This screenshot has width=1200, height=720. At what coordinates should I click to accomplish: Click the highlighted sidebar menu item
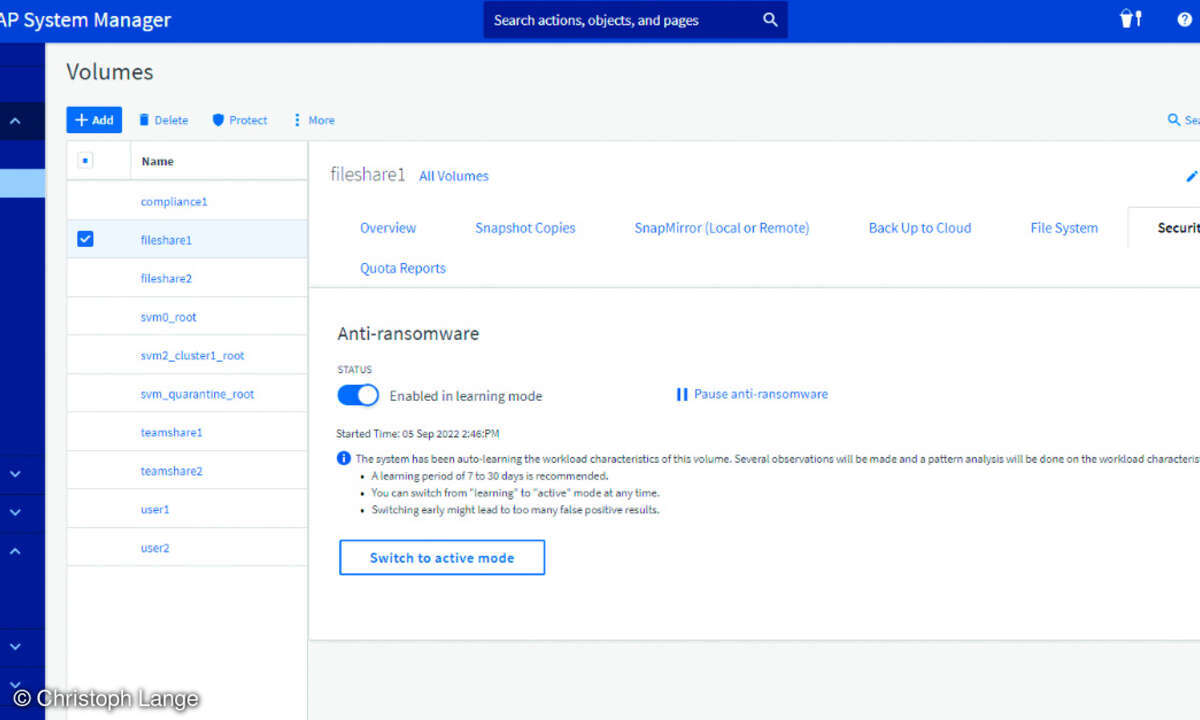click(x=22, y=183)
